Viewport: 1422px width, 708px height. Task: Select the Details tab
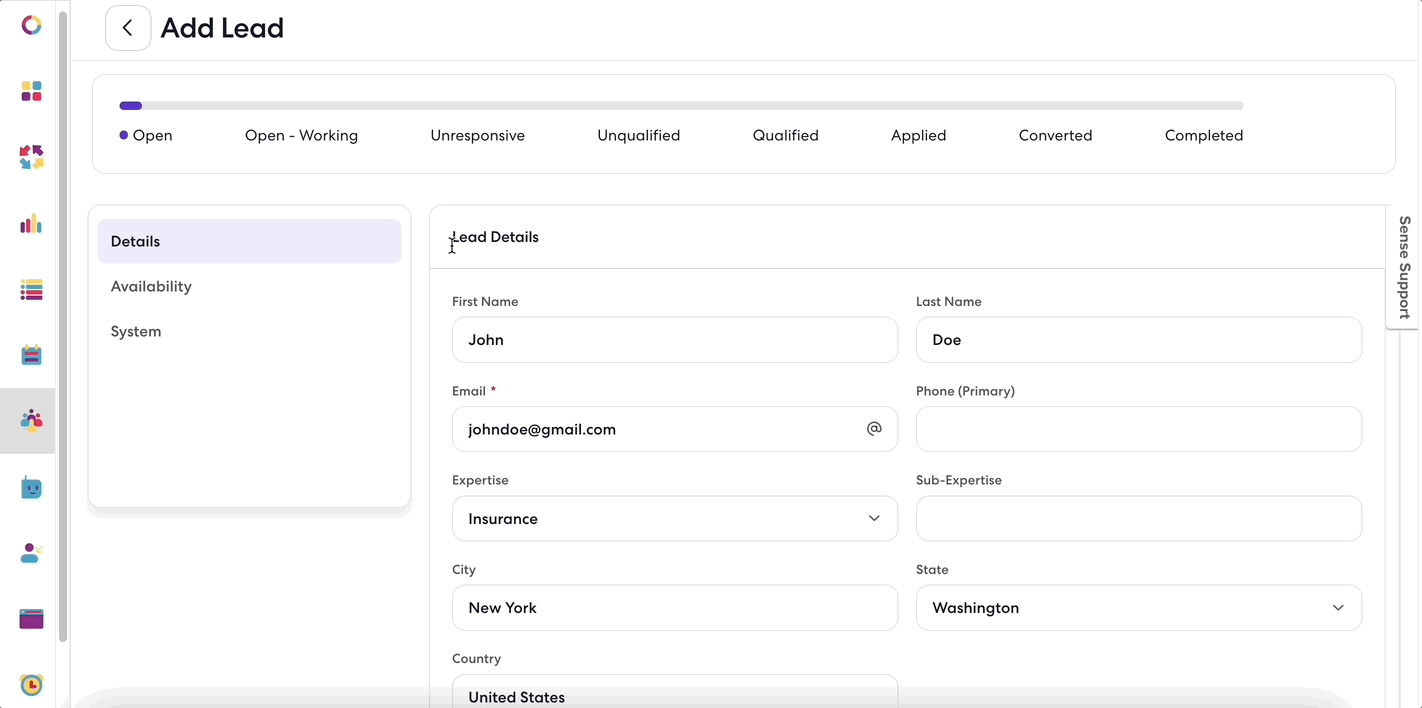point(249,241)
